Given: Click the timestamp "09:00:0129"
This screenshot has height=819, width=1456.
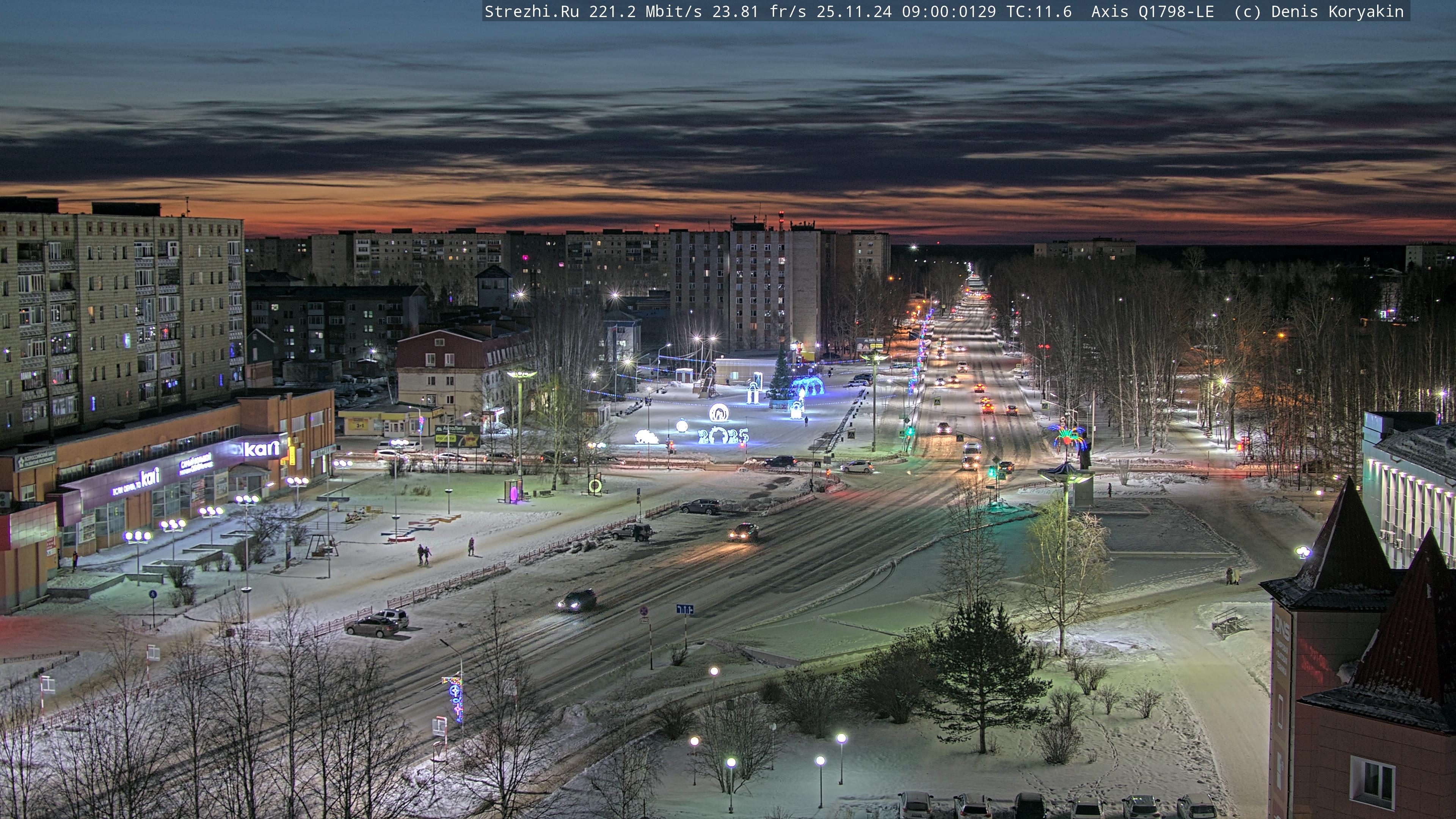Looking at the screenshot, I should pyautogui.click(x=949, y=11).
